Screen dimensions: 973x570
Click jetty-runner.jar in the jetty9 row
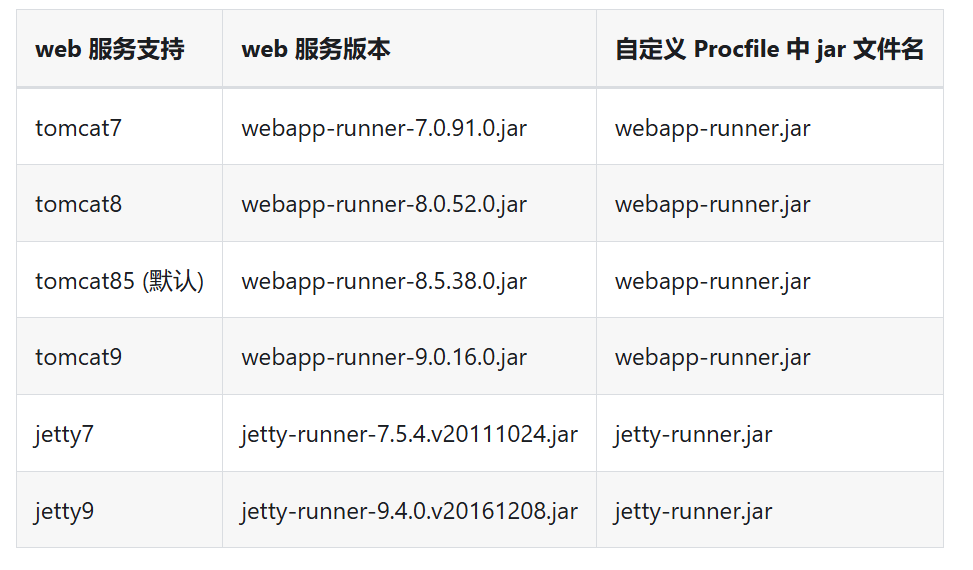[693, 512]
